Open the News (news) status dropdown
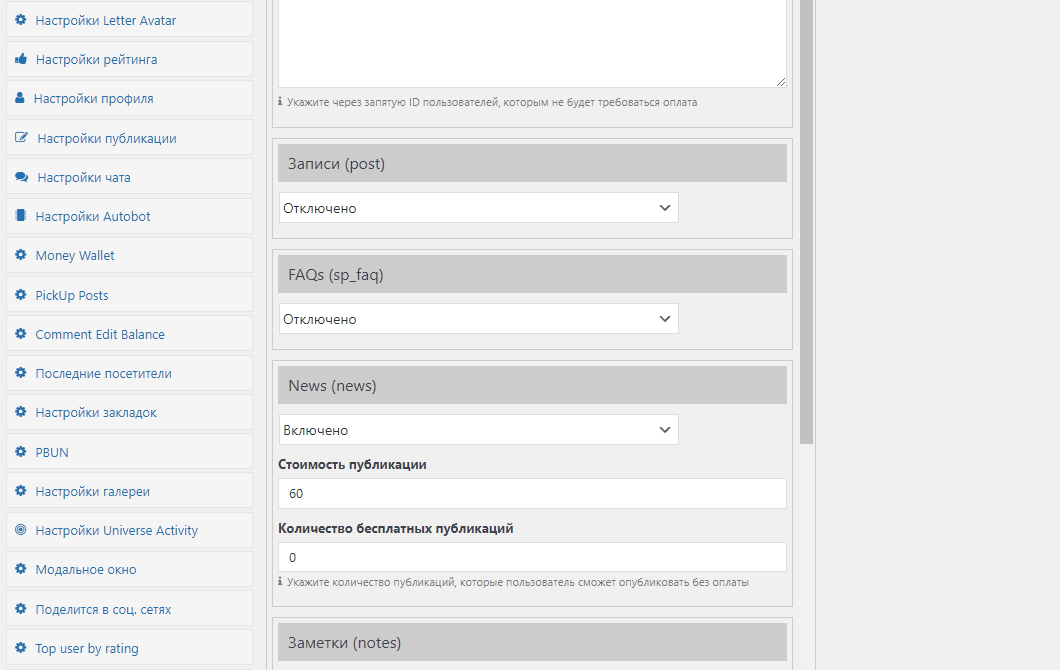This screenshot has width=1060, height=670. tap(478, 430)
